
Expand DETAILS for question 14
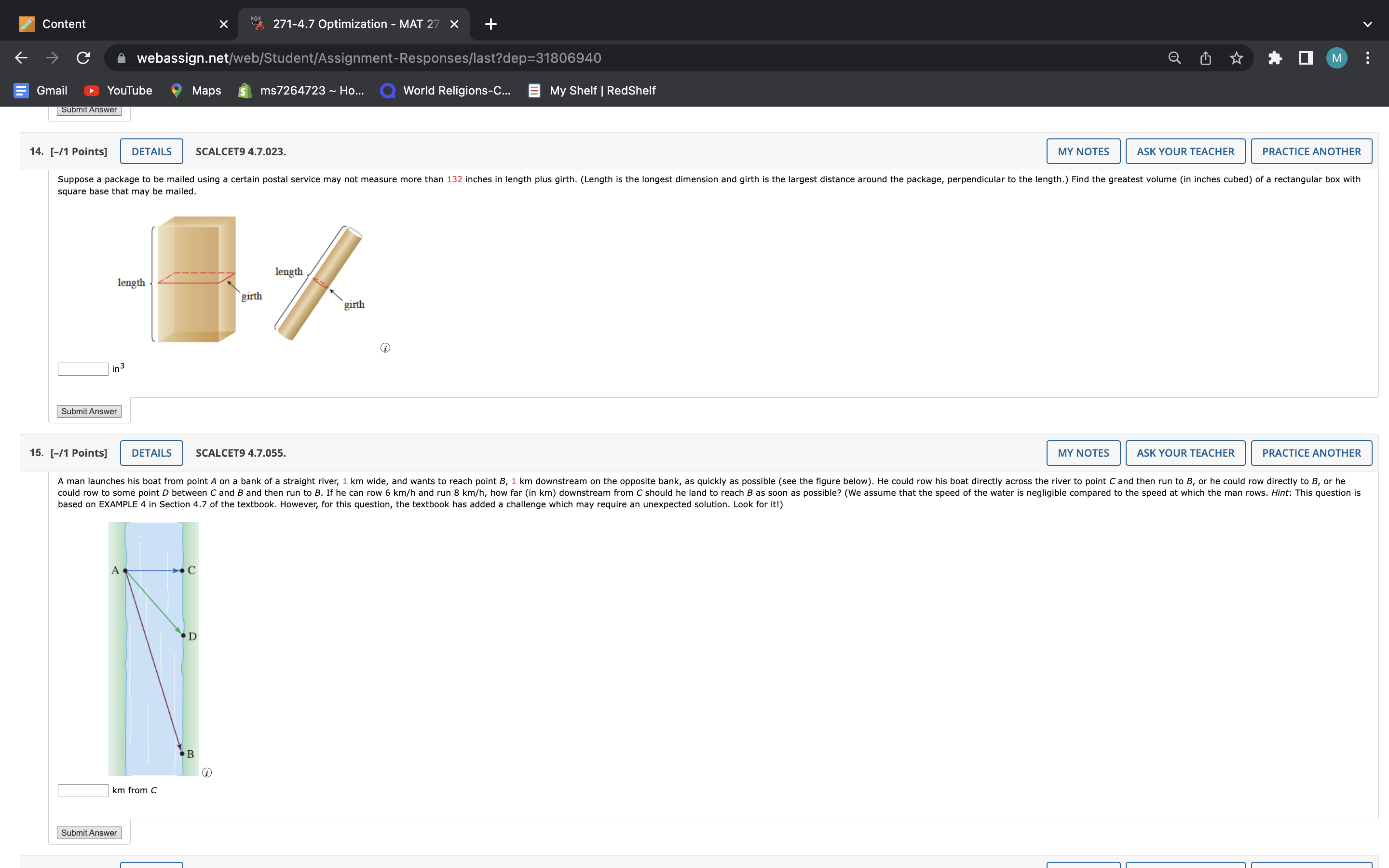tap(151, 151)
